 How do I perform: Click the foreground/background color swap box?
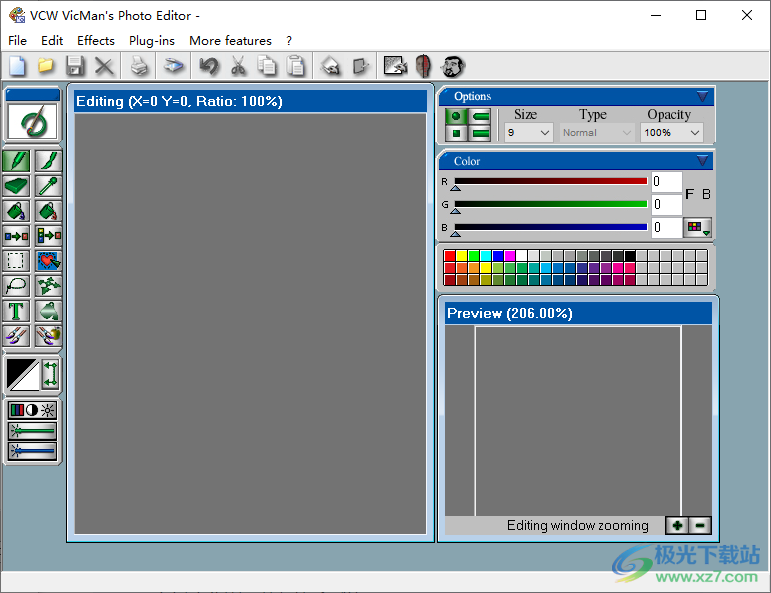23,375
